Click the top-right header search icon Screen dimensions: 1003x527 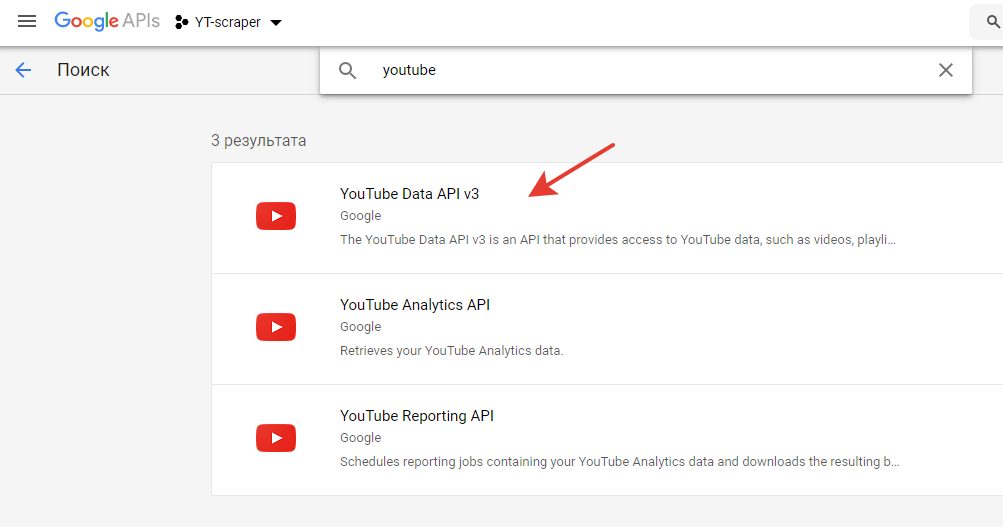click(x=992, y=22)
